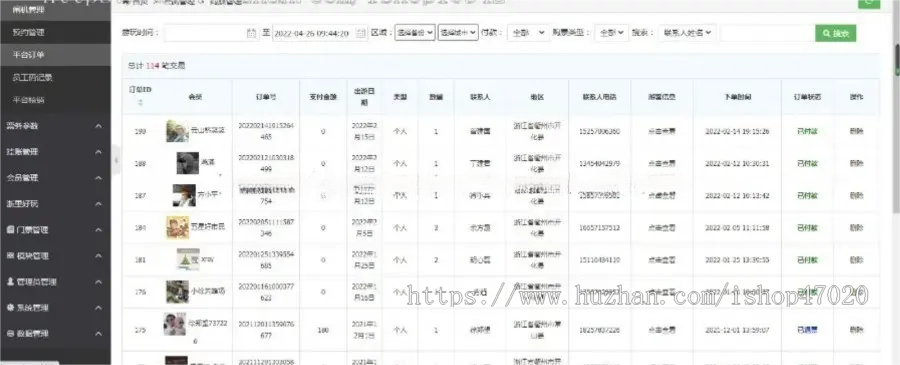The height and width of the screenshot is (365, 900).
Task: Click the green 搜索 search button
Action: click(x=836, y=33)
